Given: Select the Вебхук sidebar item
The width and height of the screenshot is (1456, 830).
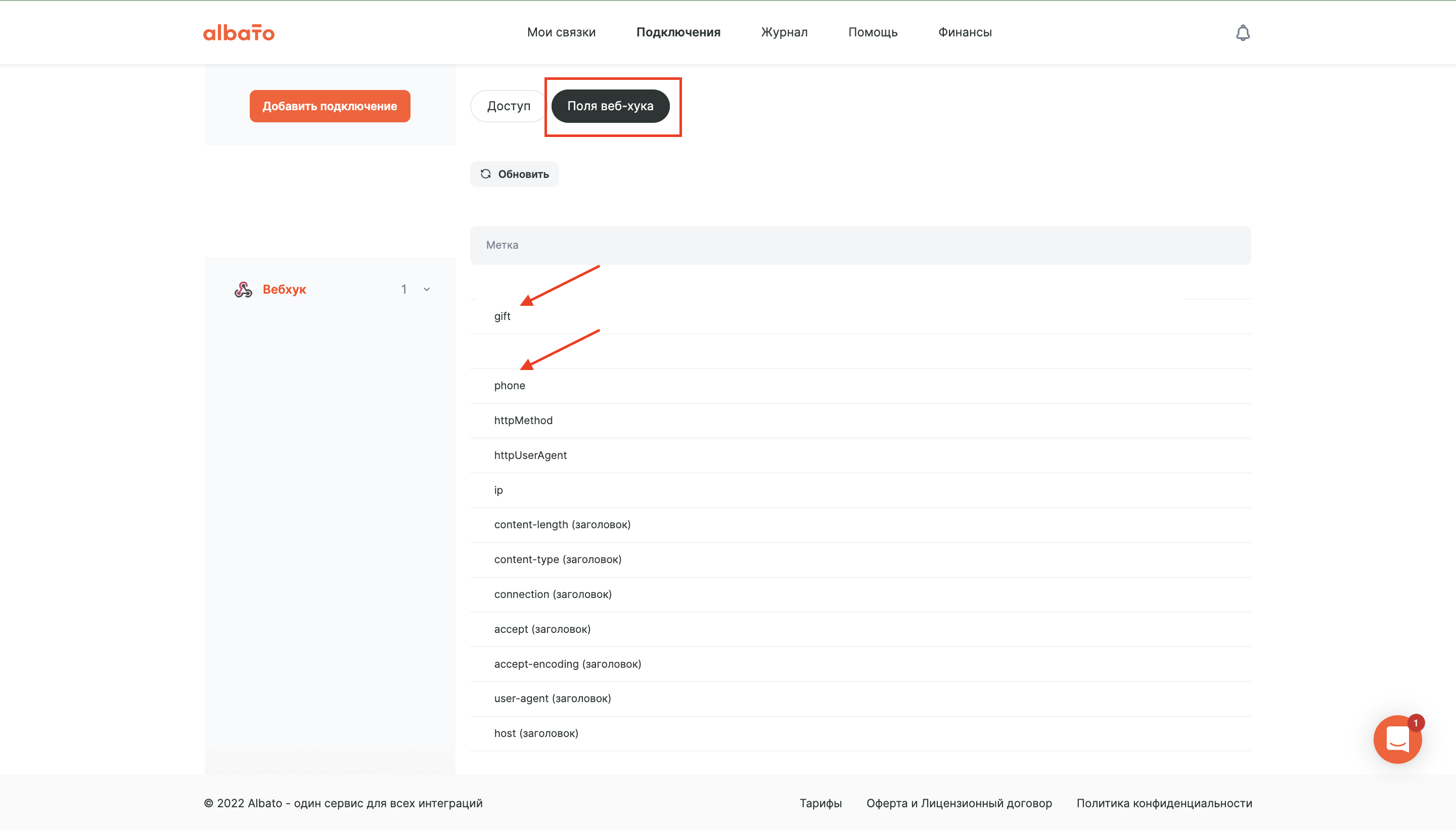Looking at the screenshot, I should tap(330, 290).
